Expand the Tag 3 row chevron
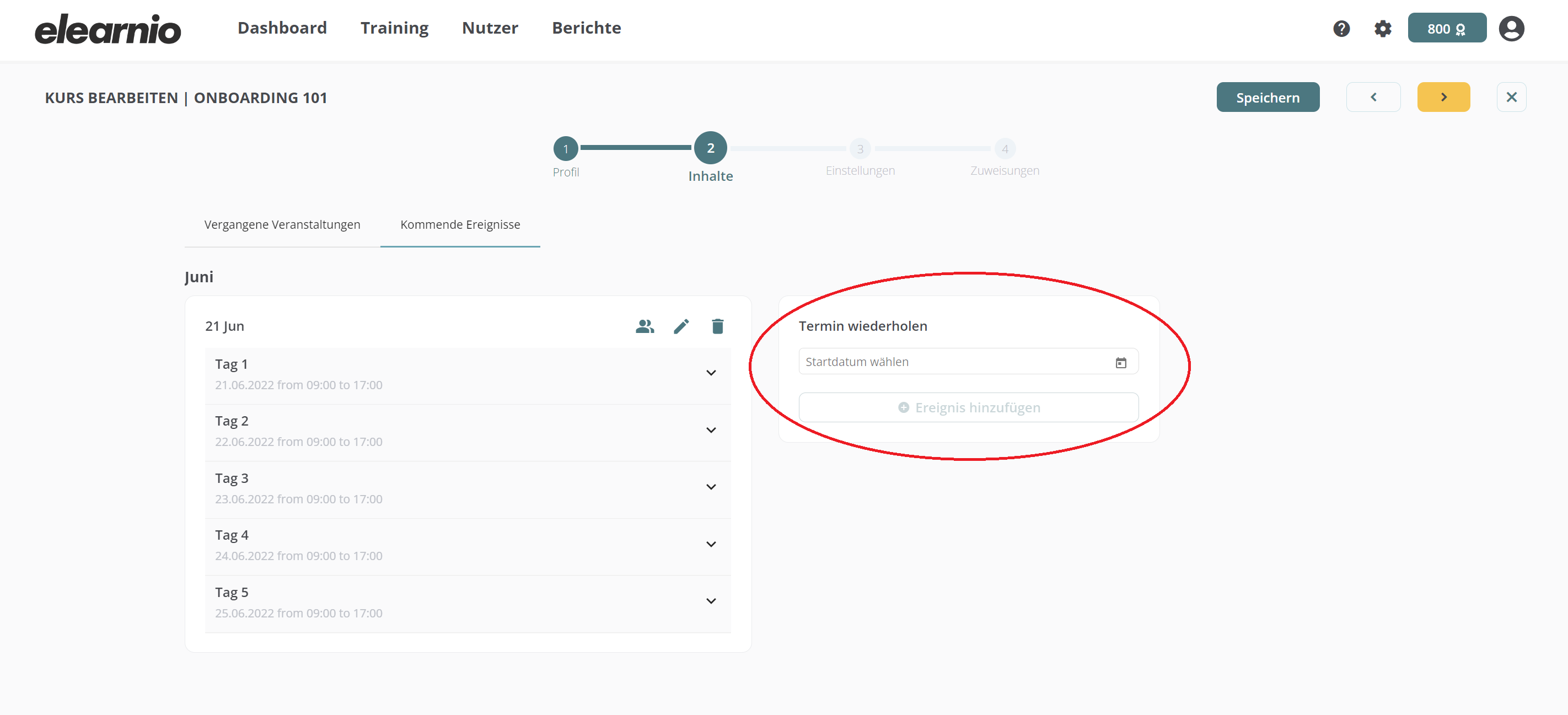Screen dimensions: 1568x715 tap(710, 487)
